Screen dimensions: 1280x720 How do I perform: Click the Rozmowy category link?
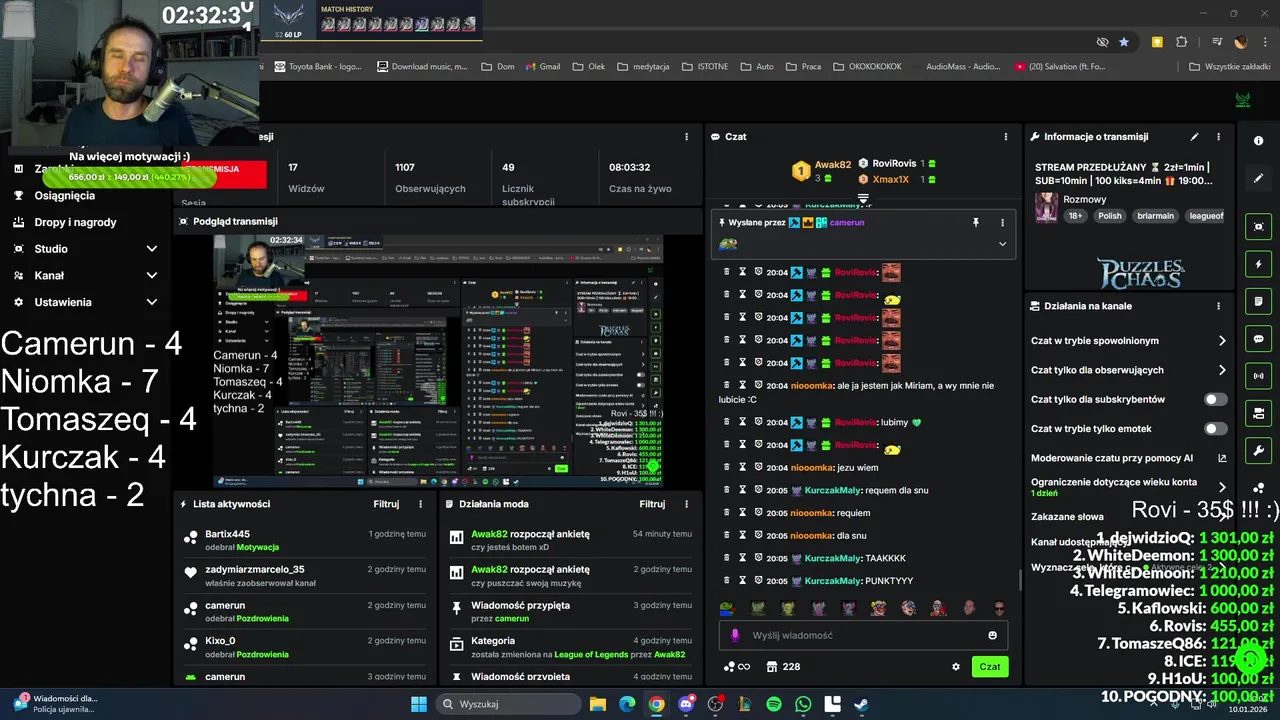1084,199
